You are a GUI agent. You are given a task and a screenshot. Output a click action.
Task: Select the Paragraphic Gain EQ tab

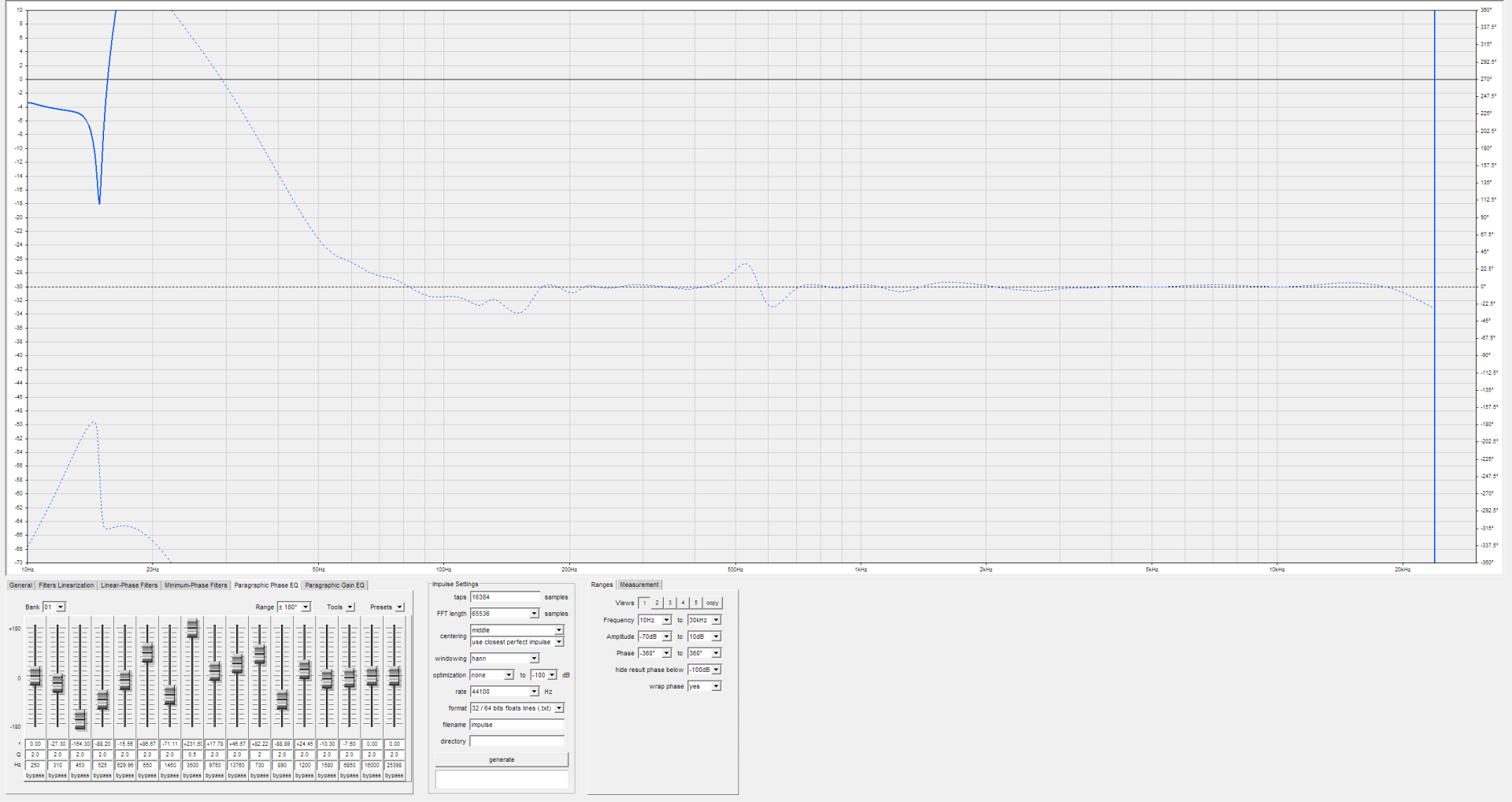tap(335, 585)
